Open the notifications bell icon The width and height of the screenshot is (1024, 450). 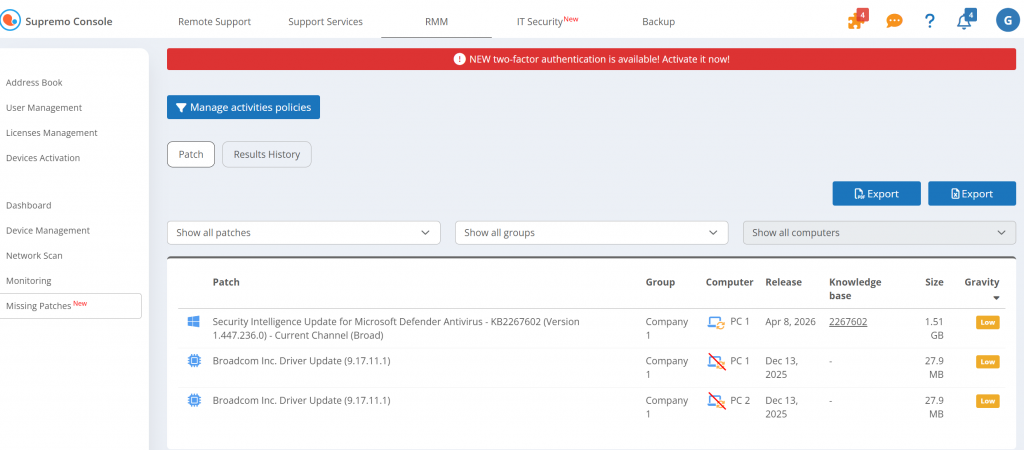tap(965, 20)
